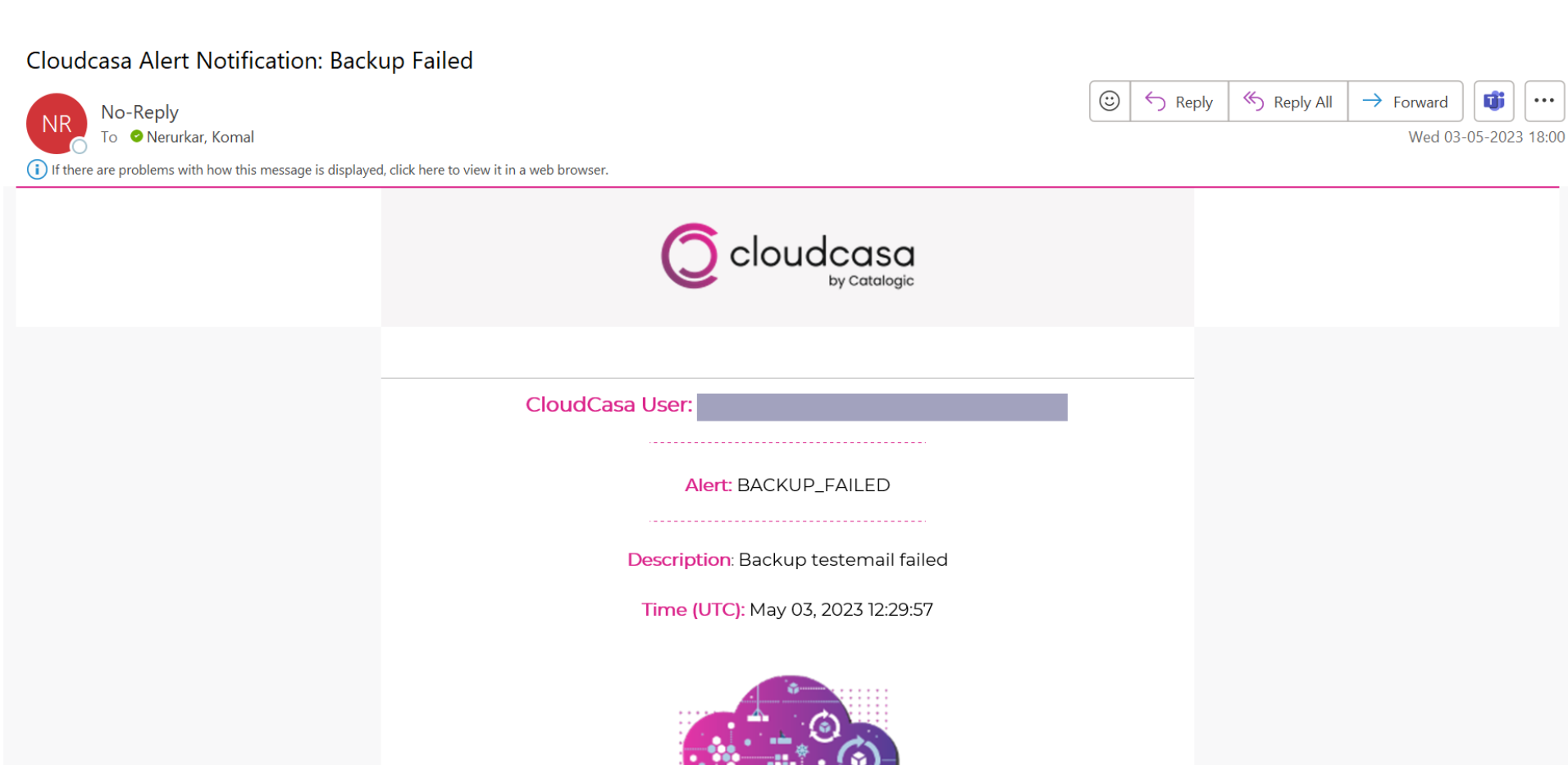1568x765 pixels.
Task: Click the blue info circle icon
Action: point(37,170)
